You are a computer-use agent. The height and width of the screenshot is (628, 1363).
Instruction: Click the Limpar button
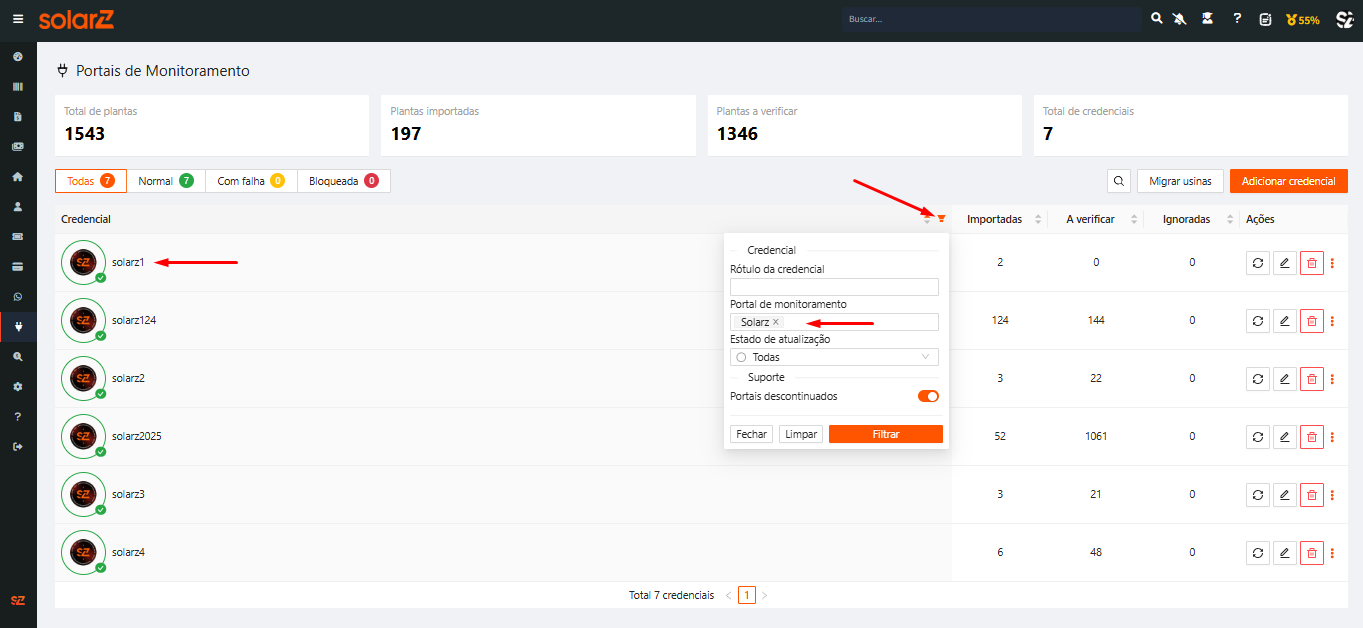coord(801,434)
